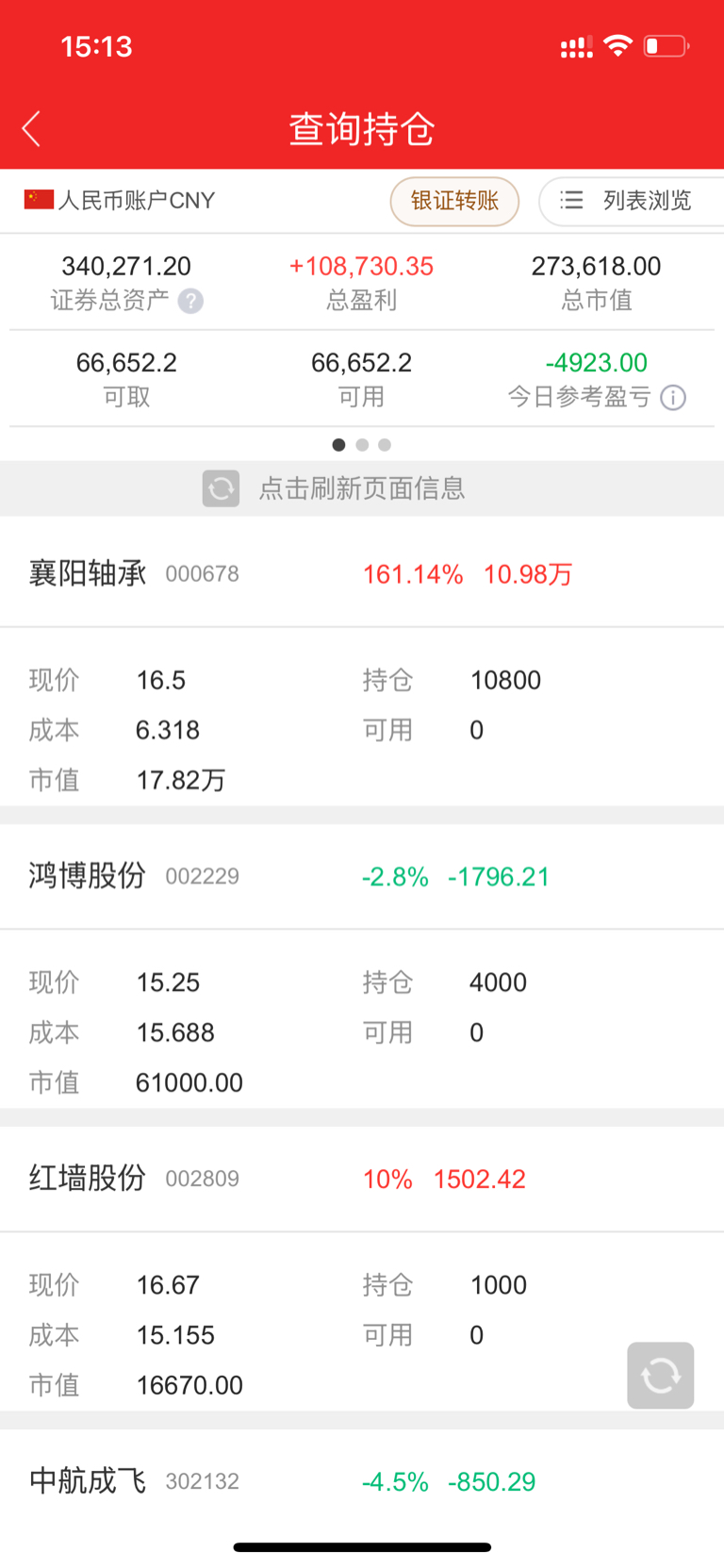Tap the back arrow in header

coord(31,129)
